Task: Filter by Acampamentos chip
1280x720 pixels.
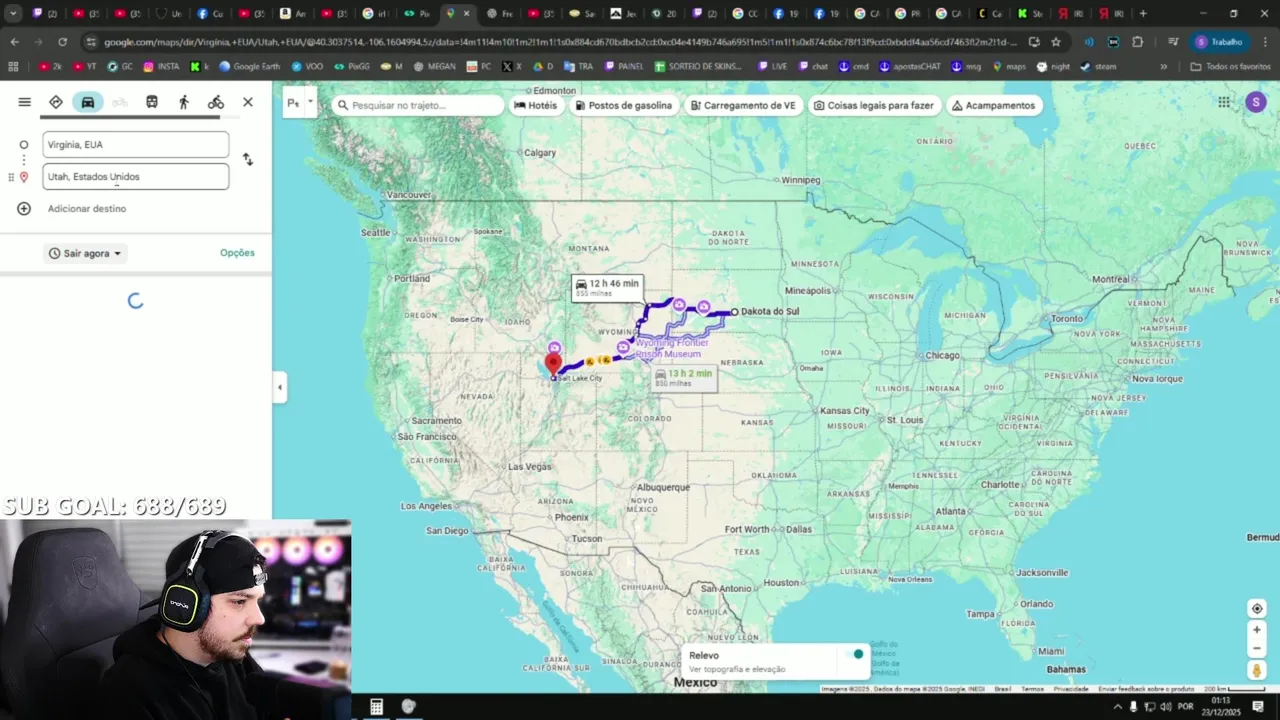Action: 994,105
